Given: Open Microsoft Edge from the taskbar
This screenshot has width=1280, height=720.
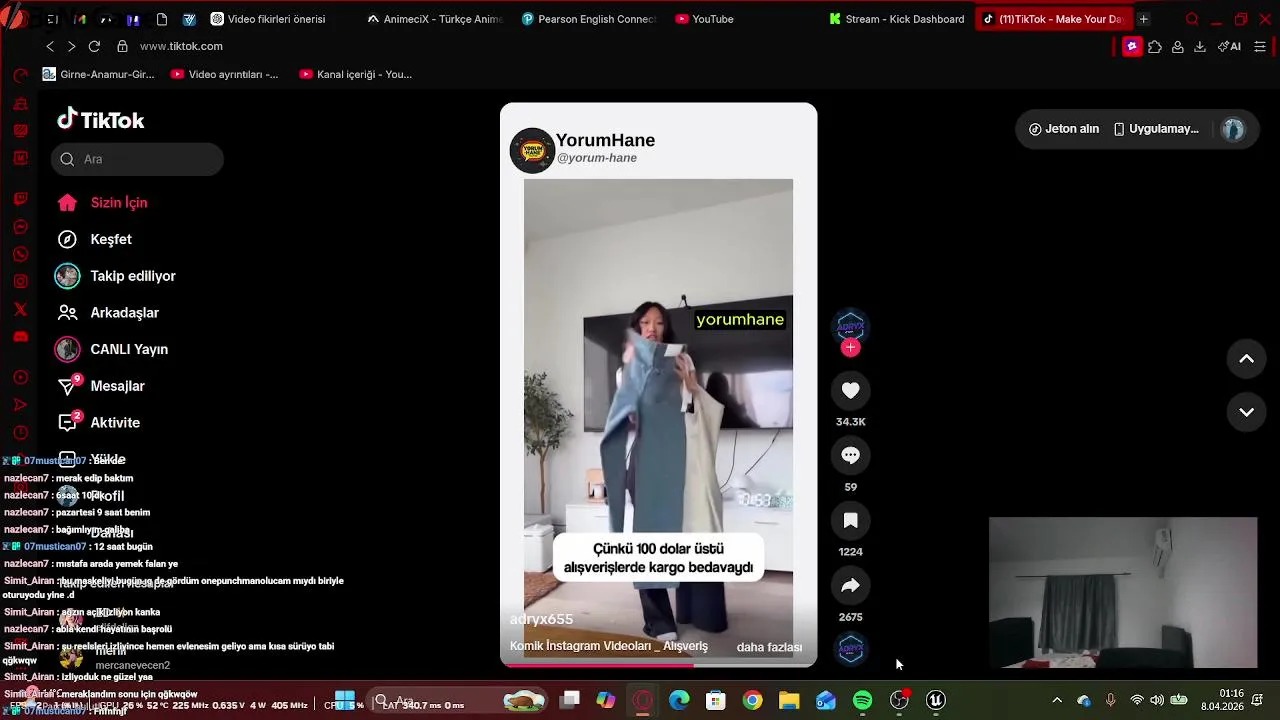Looking at the screenshot, I should 679,701.
